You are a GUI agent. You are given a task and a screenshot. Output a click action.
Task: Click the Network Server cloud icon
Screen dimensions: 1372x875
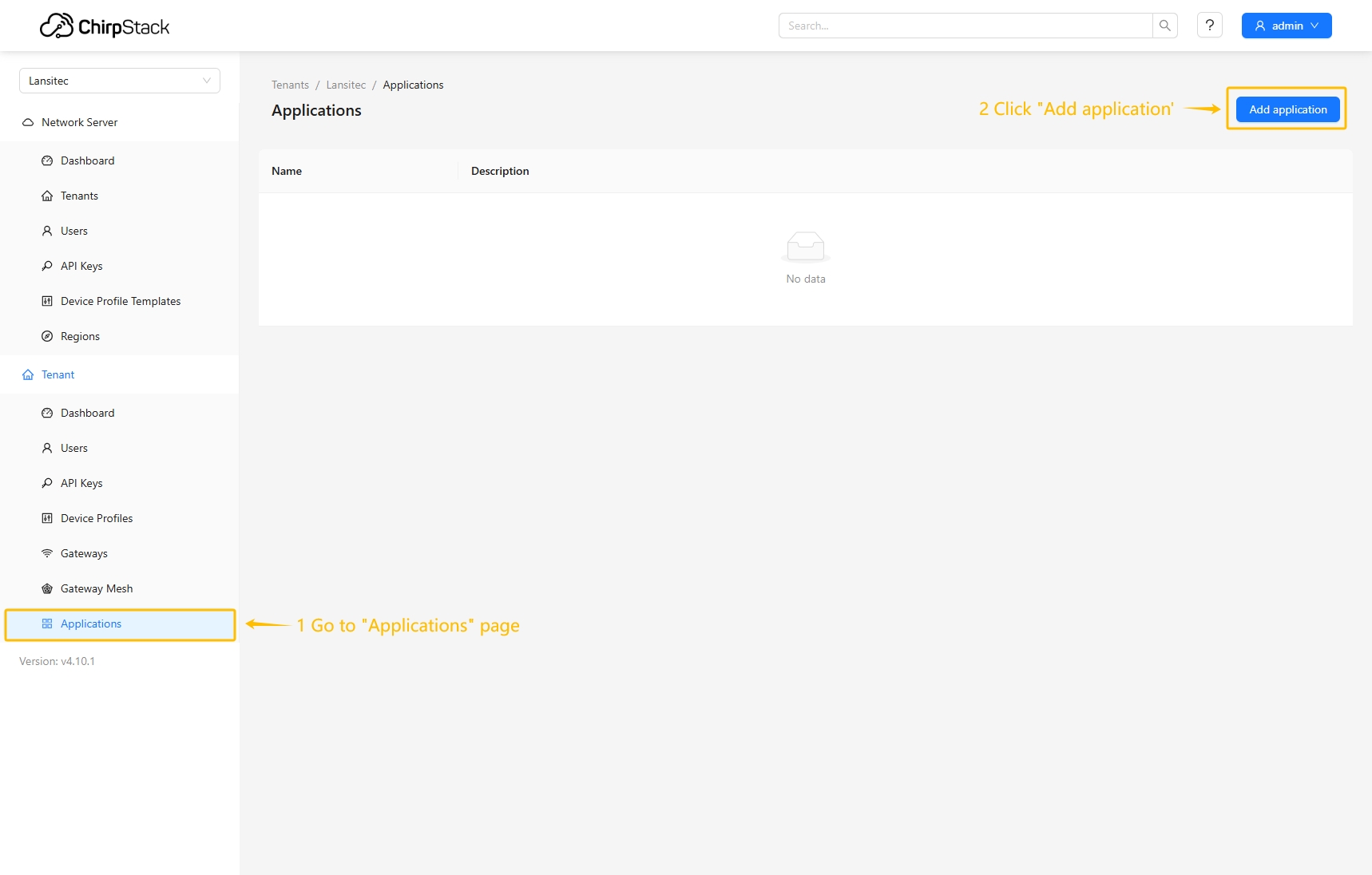pyautogui.click(x=28, y=122)
